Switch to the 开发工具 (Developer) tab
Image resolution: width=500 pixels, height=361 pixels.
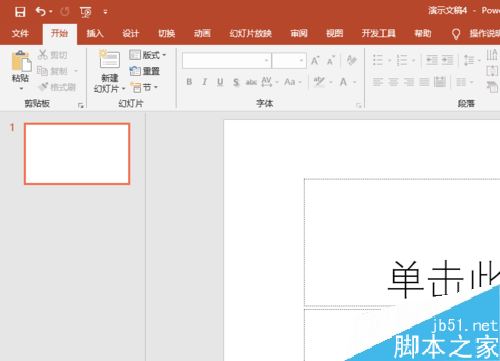(x=379, y=33)
